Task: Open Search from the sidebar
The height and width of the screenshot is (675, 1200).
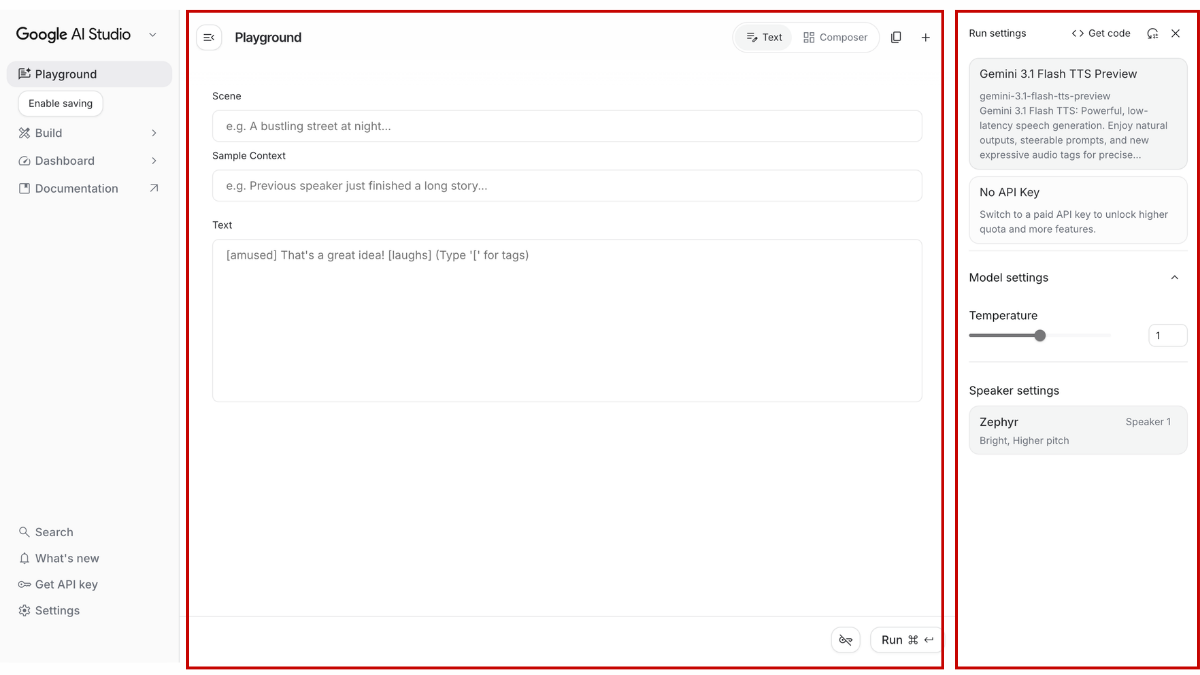Action: point(54,532)
